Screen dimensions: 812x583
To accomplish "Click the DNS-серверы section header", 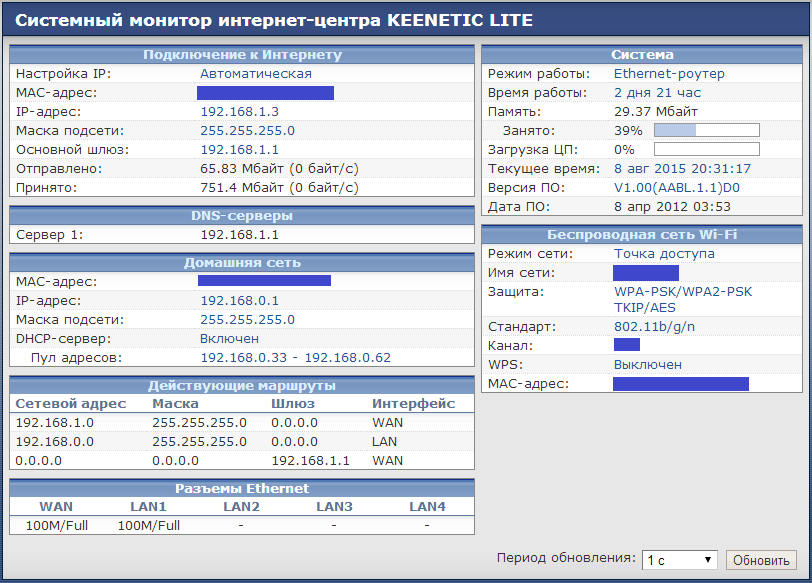I will click(x=242, y=215).
